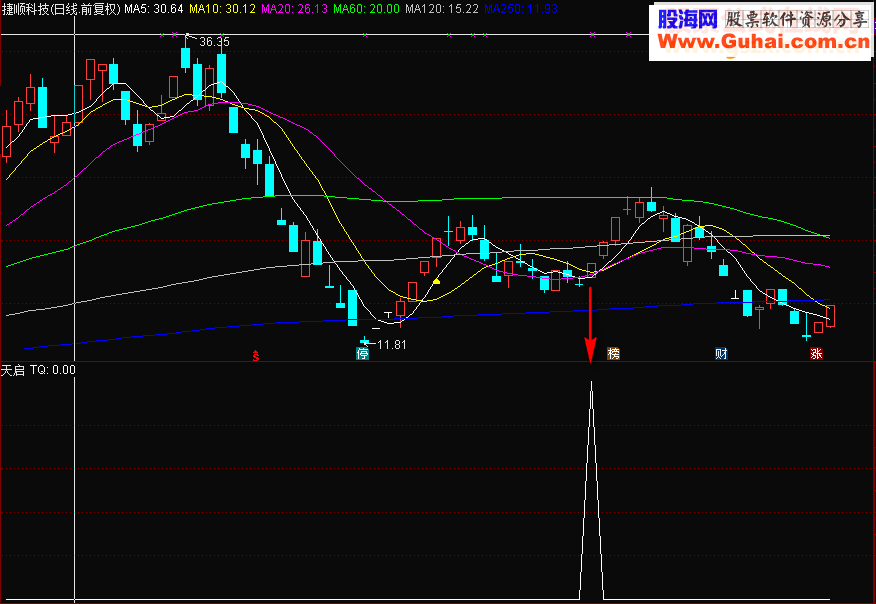Click the red S signal marker
The image size is (876, 604).
click(x=256, y=355)
